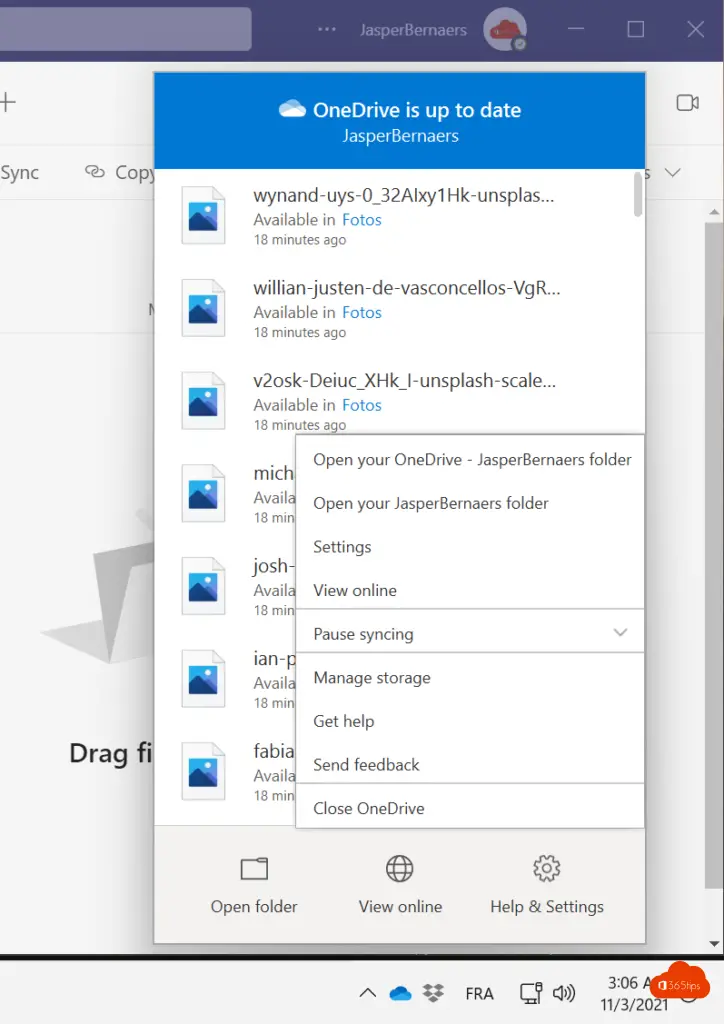724x1024 pixels.
Task: Choose Send feedback from menu
Action: pyautogui.click(x=470, y=765)
